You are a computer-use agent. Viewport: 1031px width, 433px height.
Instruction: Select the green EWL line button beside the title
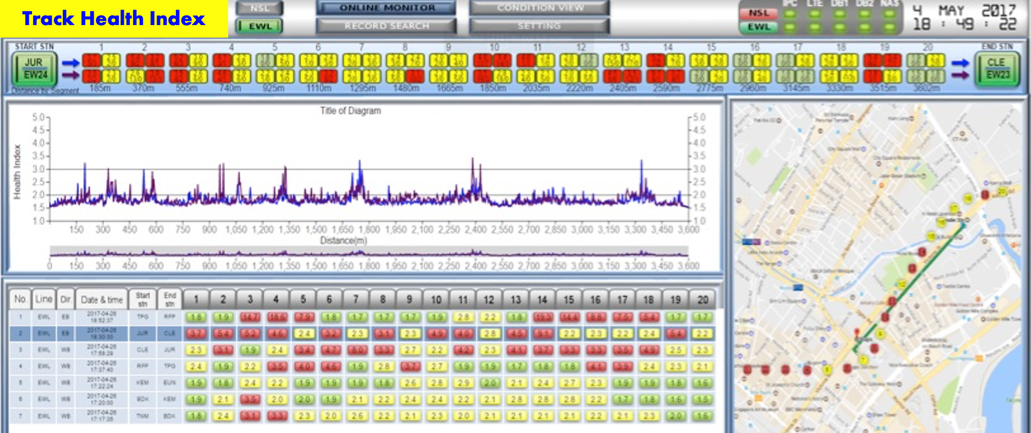click(x=259, y=26)
